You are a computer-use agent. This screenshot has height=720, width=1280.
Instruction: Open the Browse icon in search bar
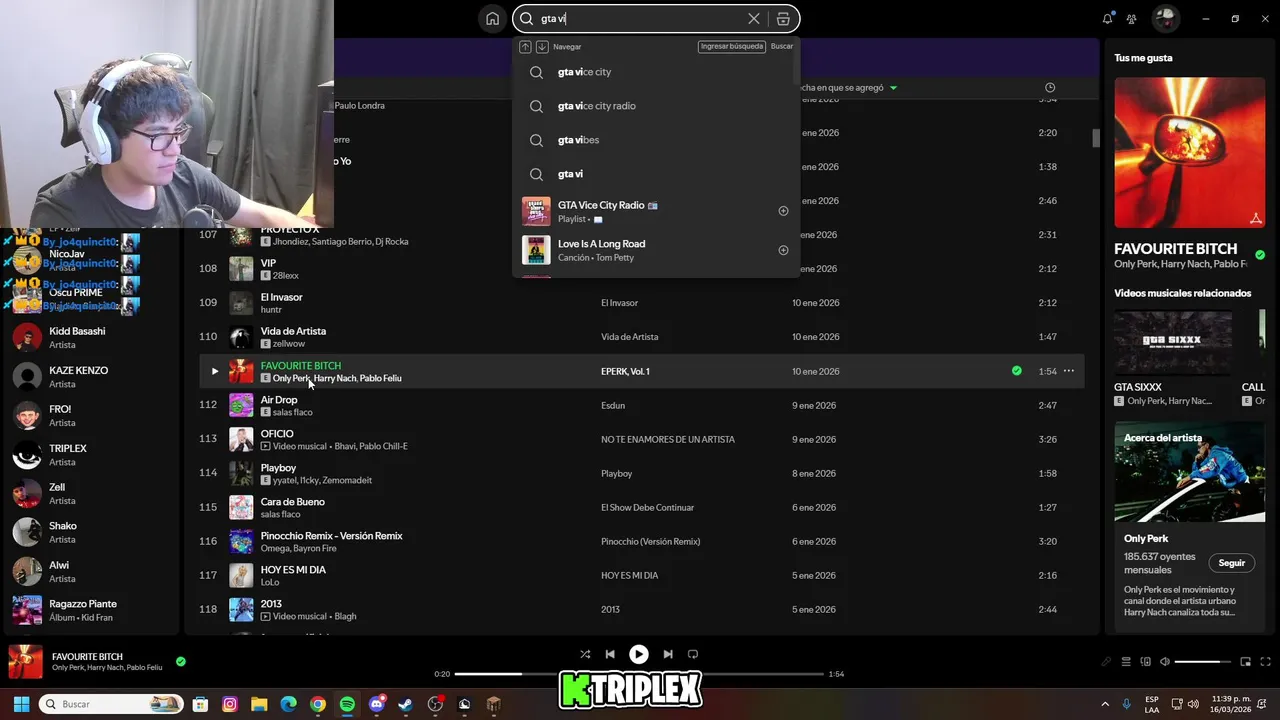[783, 18]
